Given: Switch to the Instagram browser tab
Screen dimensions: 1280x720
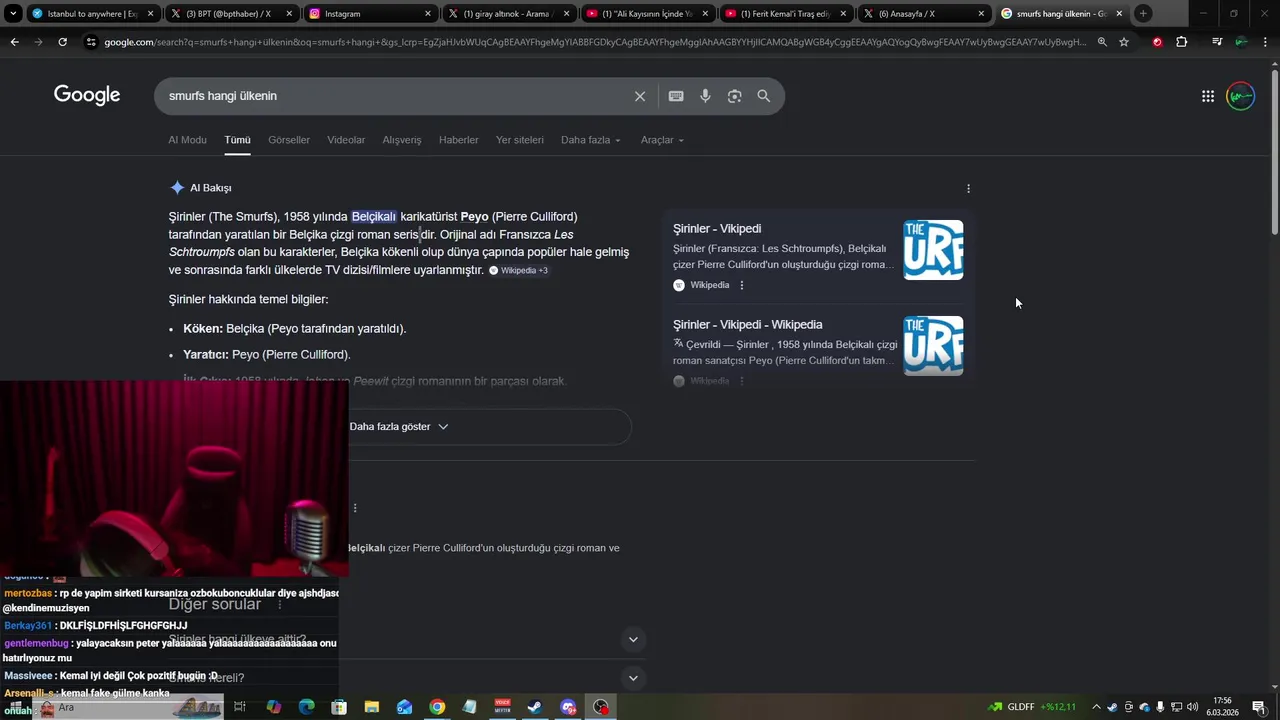Looking at the screenshot, I should tap(369, 14).
